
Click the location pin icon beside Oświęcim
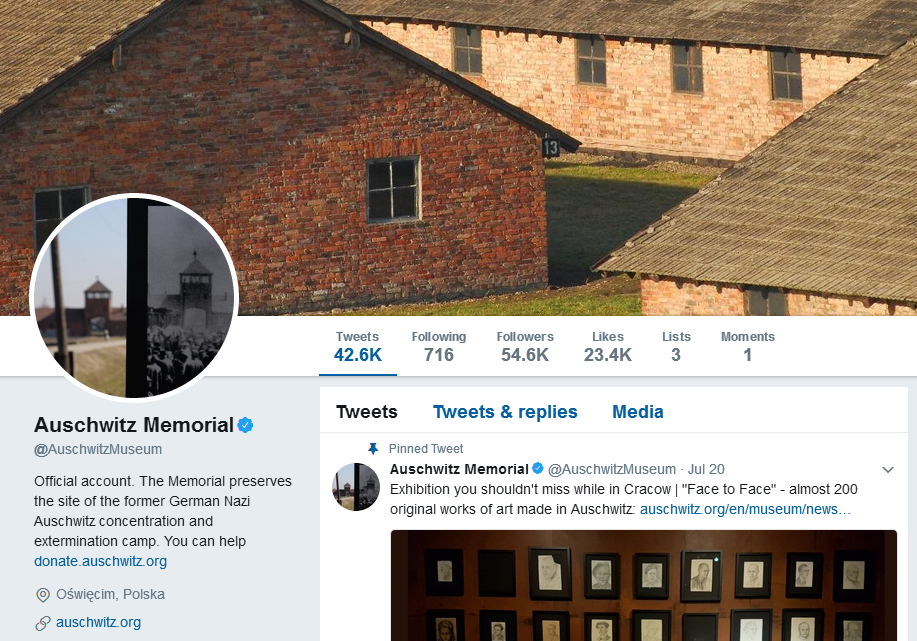tap(43, 595)
